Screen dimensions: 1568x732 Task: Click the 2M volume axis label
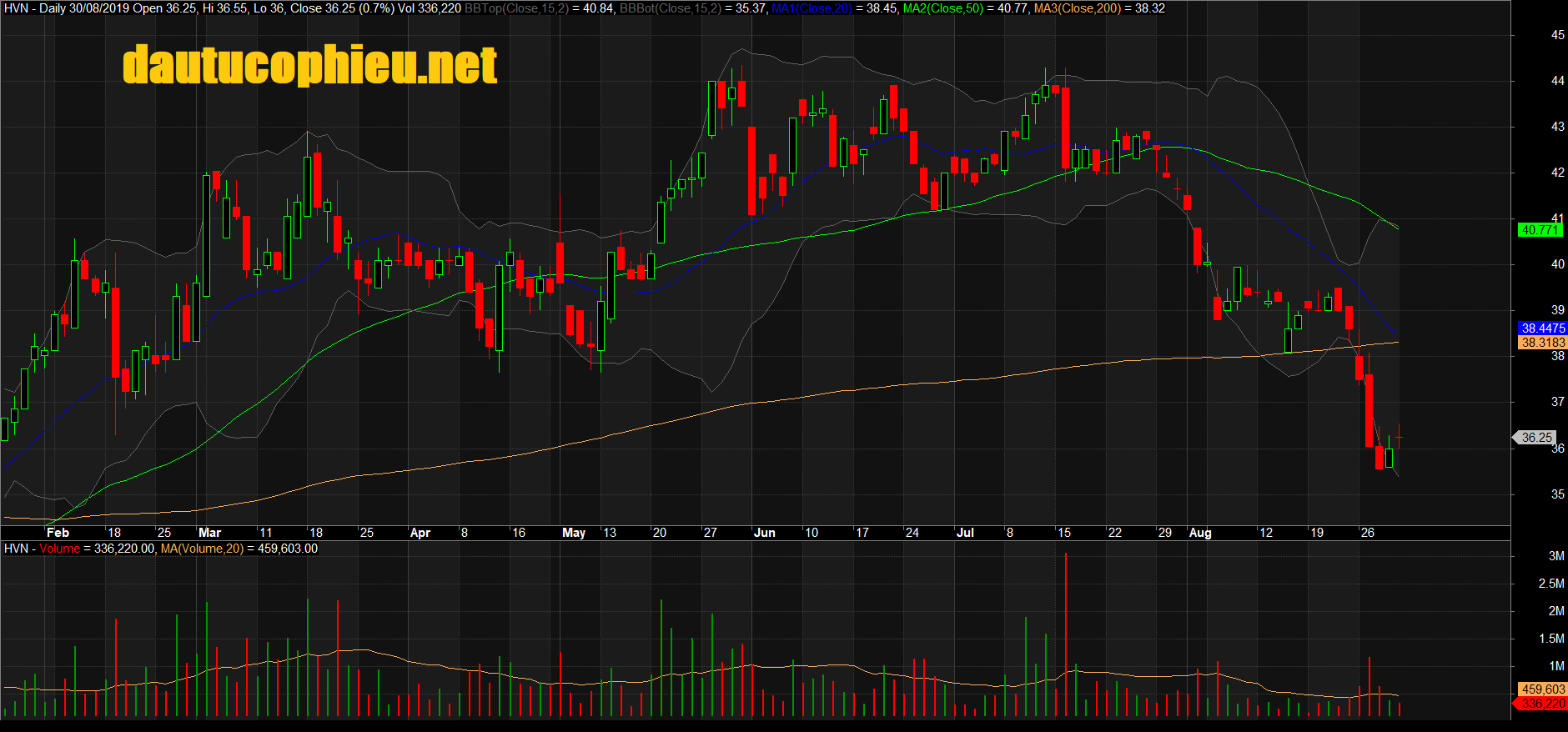pyautogui.click(x=1556, y=611)
